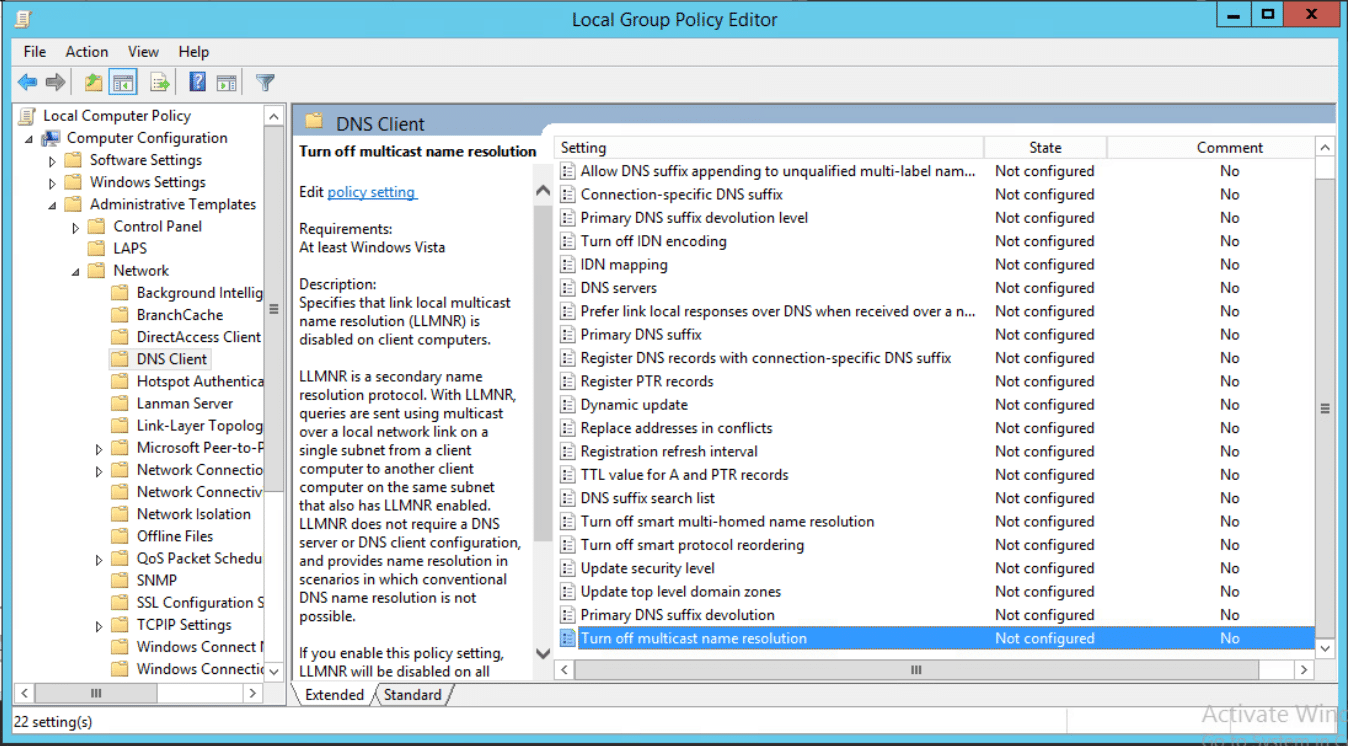This screenshot has width=1348, height=746.
Task: Click the Forward arrow toolbar icon
Action: point(56,82)
